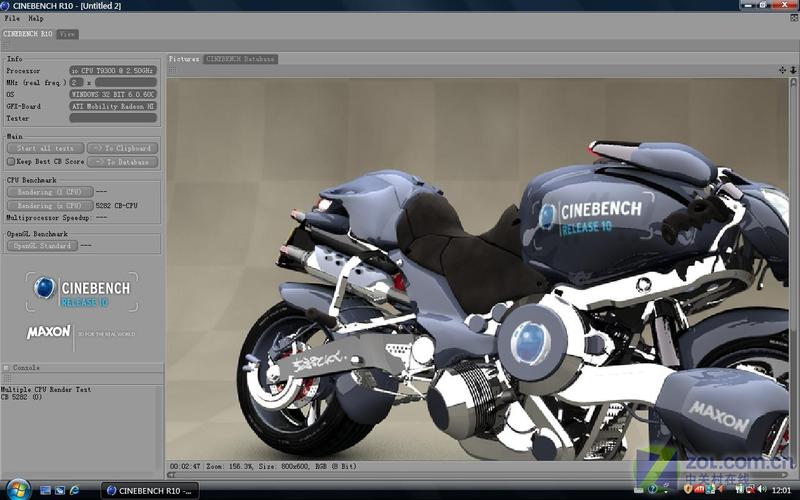Viewport: 800px width, 500px height.
Task: Click the taskbar clock showing 12:01
Action: pos(782,490)
